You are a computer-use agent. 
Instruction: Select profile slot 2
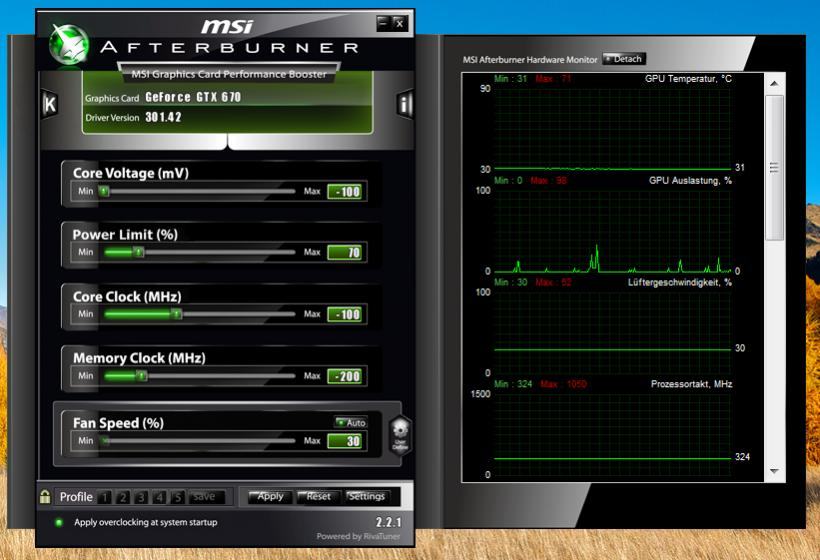(x=123, y=497)
